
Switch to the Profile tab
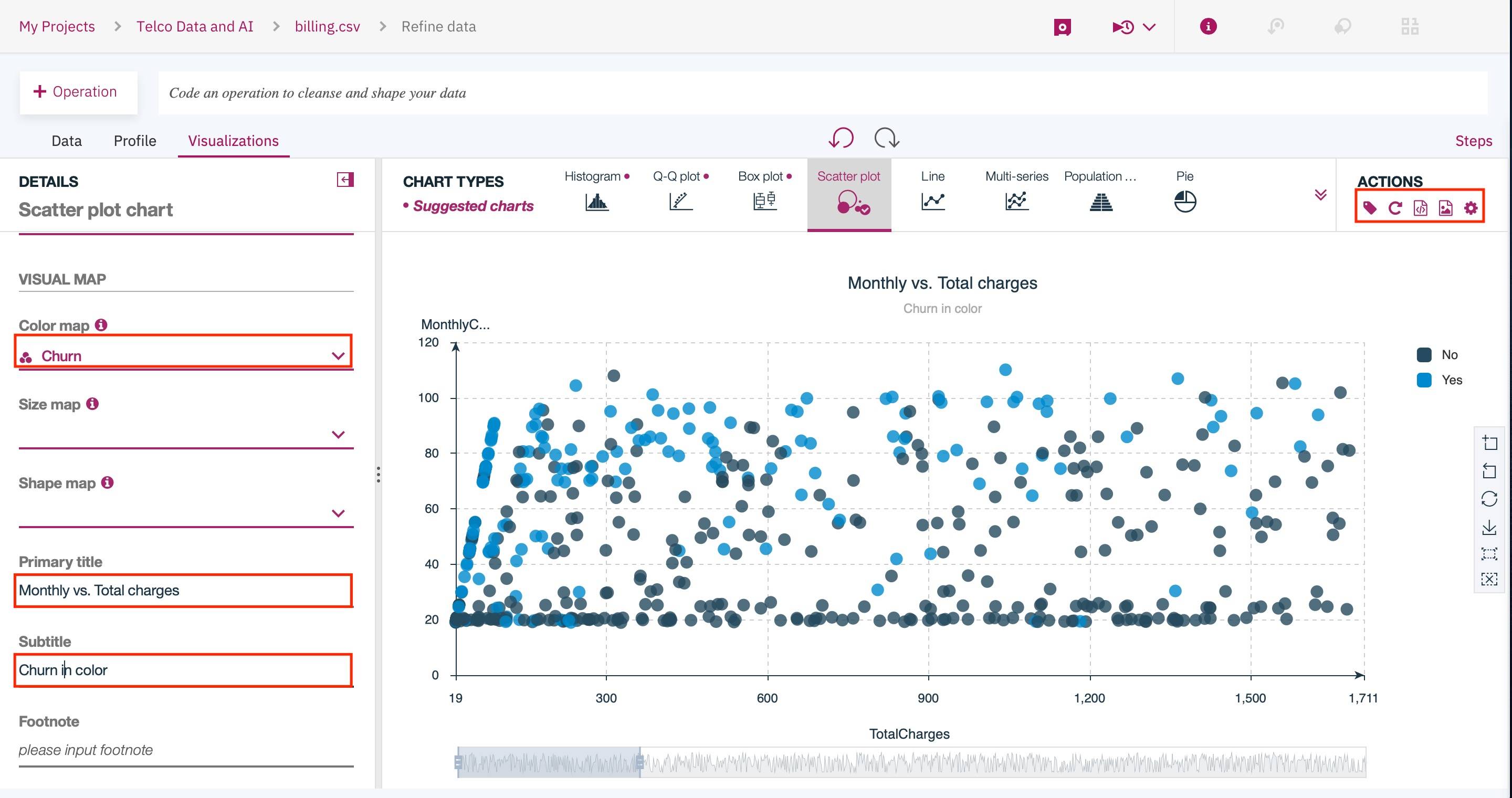coord(134,141)
